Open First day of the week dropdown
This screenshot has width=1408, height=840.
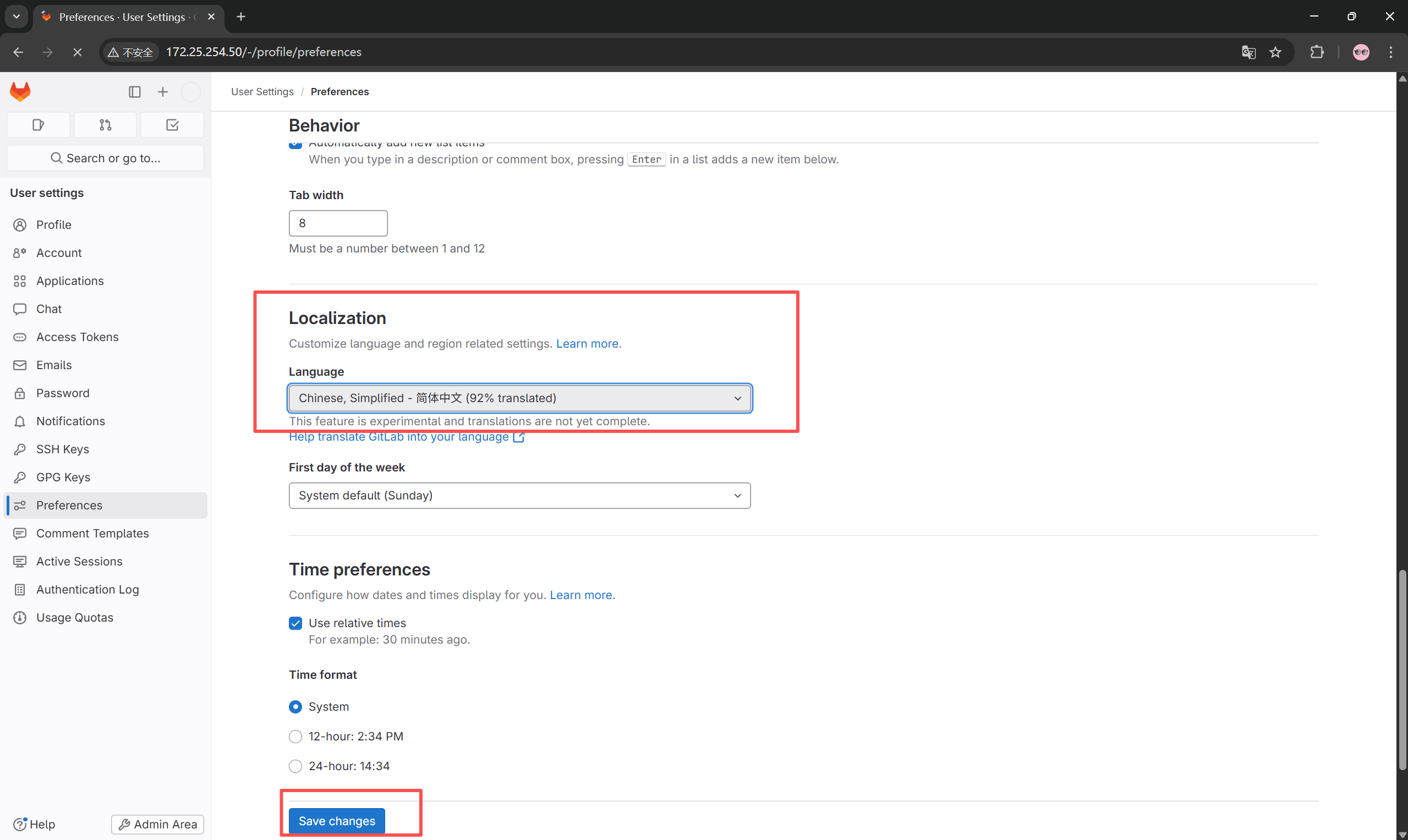pos(519,495)
